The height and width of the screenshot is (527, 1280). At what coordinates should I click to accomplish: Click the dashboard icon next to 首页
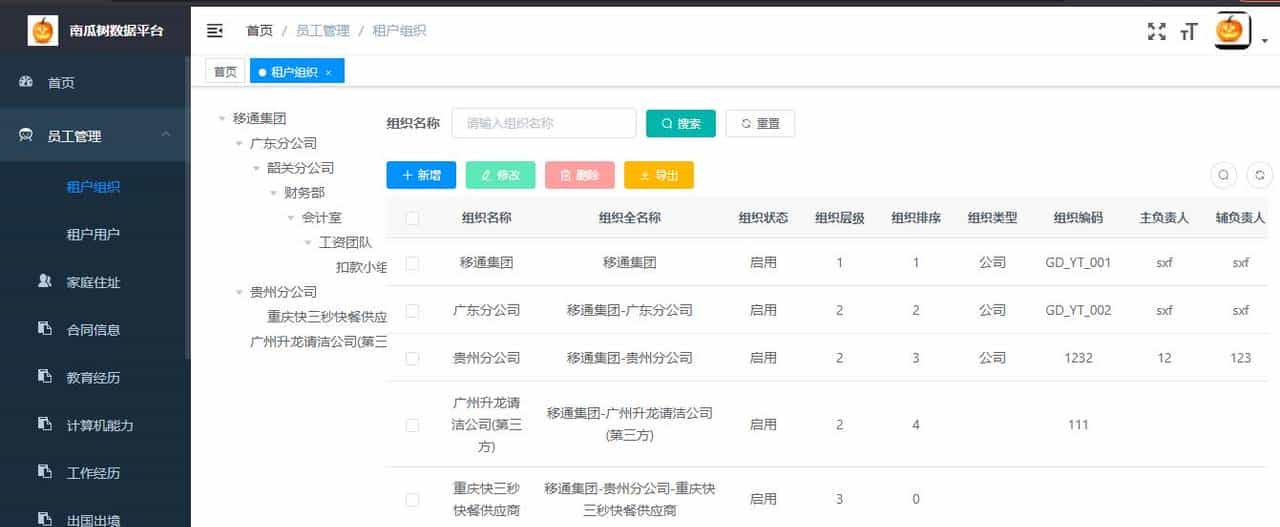[27, 82]
